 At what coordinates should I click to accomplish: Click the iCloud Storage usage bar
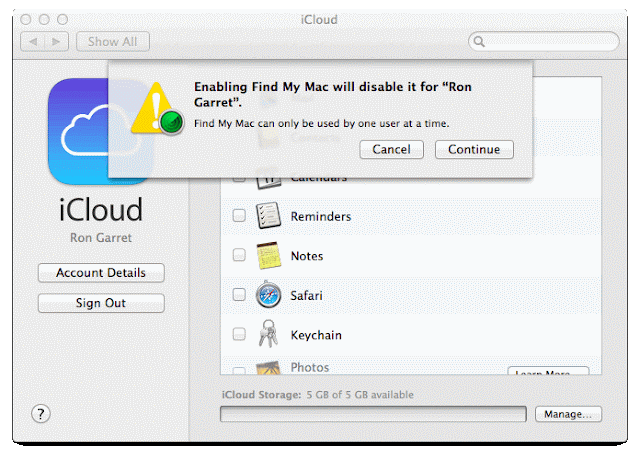[x=373, y=414]
